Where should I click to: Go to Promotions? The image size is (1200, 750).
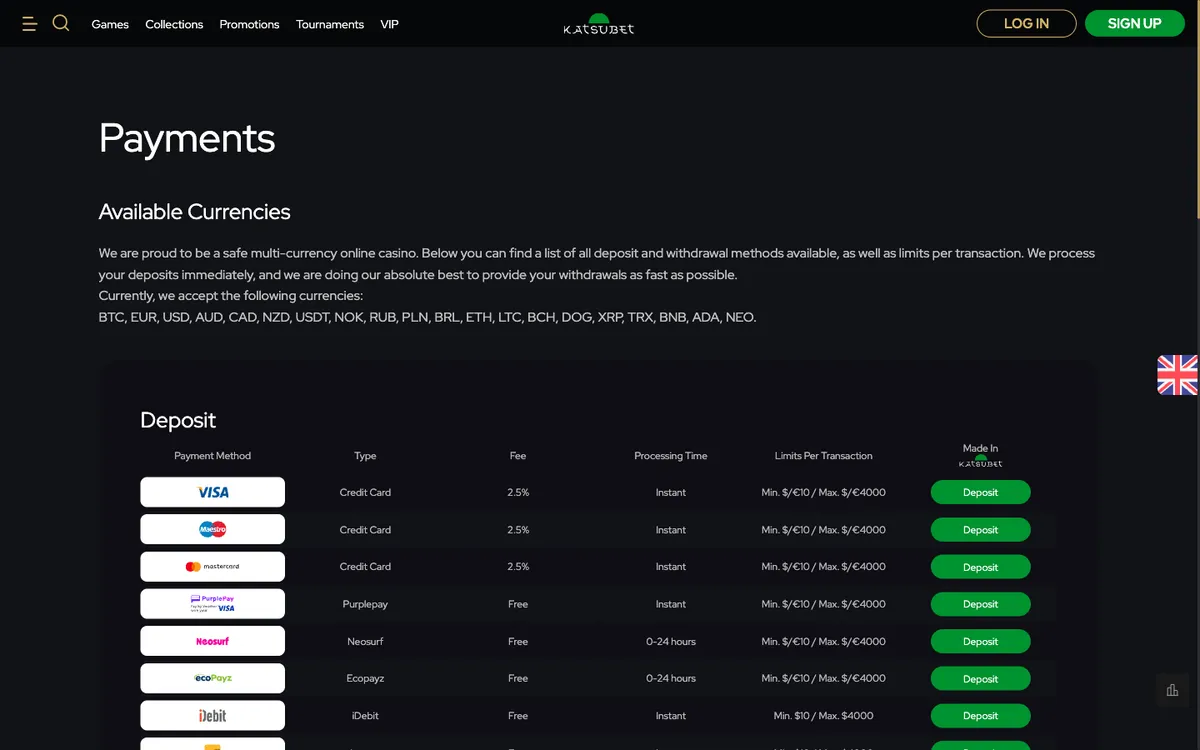tap(250, 24)
